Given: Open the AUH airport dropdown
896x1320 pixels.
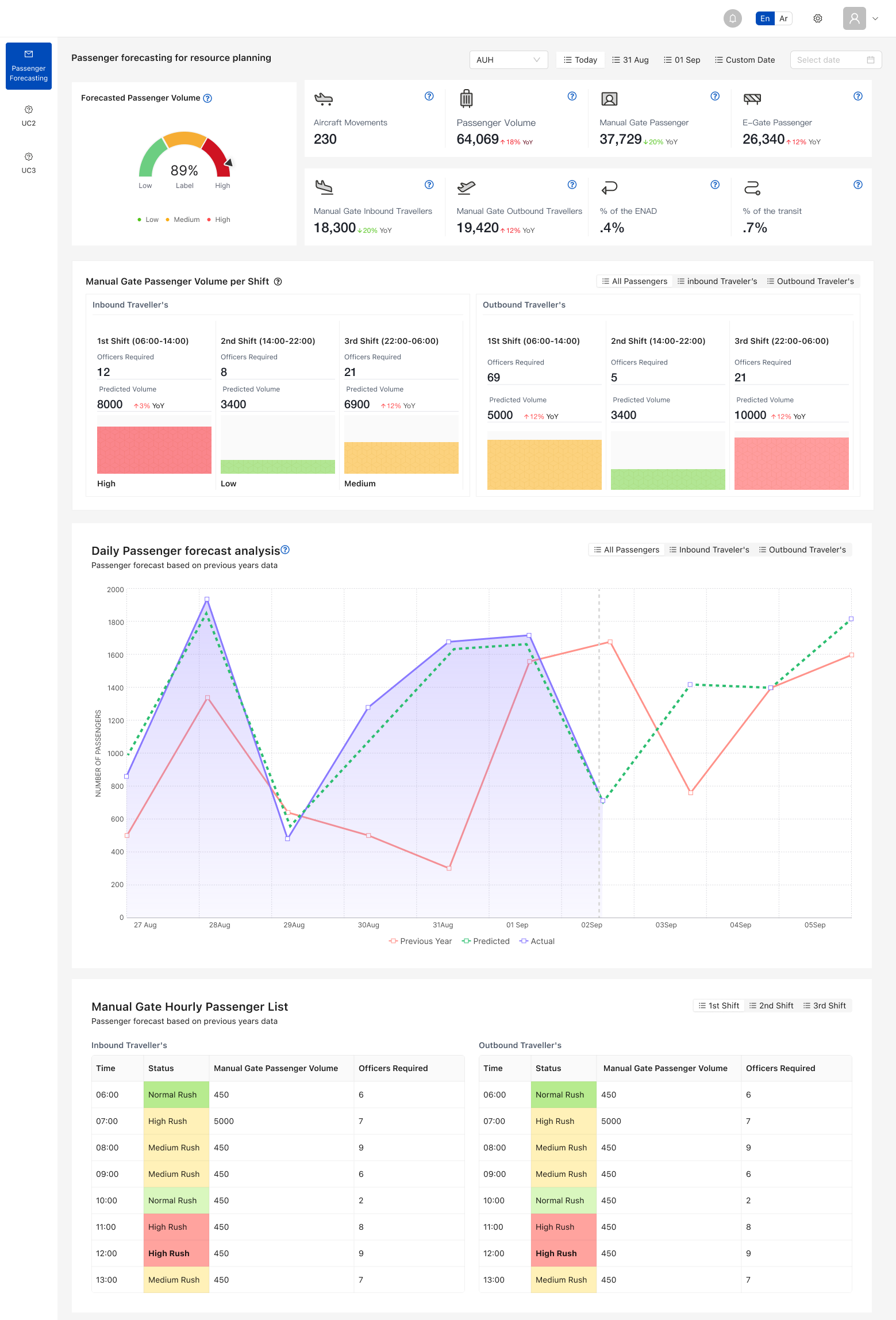Looking at the screenshot, I should point(509,60).
